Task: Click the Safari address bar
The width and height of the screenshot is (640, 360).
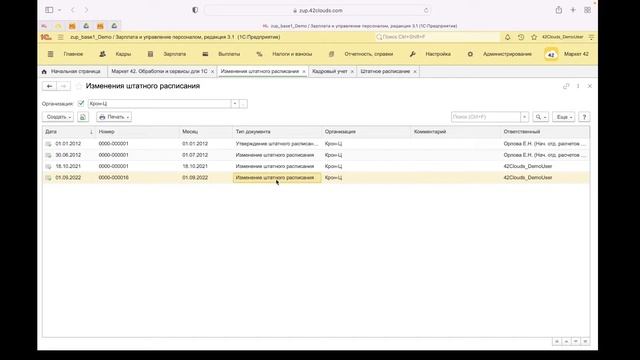Action: click(x=318, y=10)
